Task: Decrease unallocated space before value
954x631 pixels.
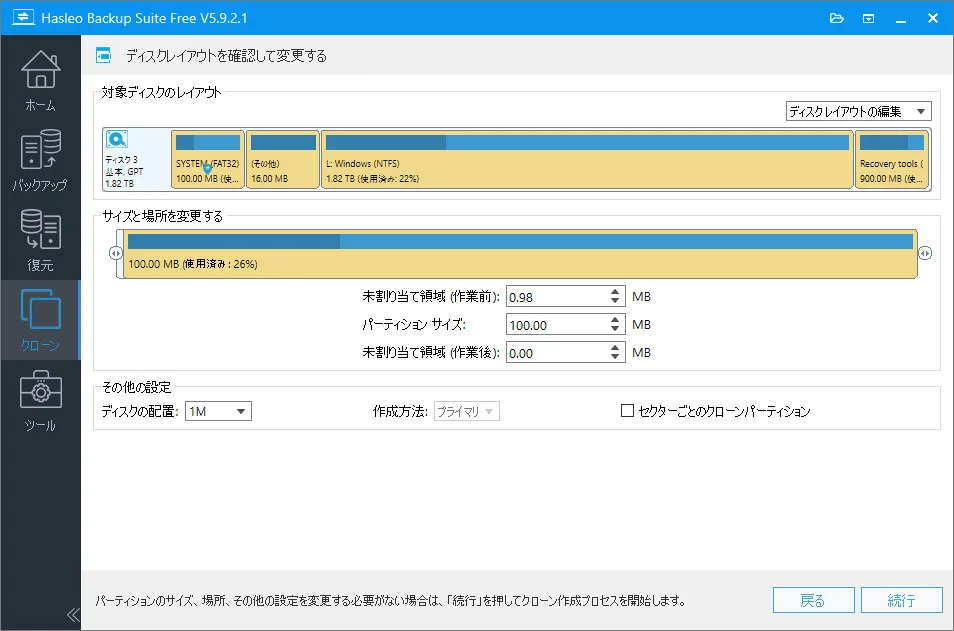Action: (615, 301)
